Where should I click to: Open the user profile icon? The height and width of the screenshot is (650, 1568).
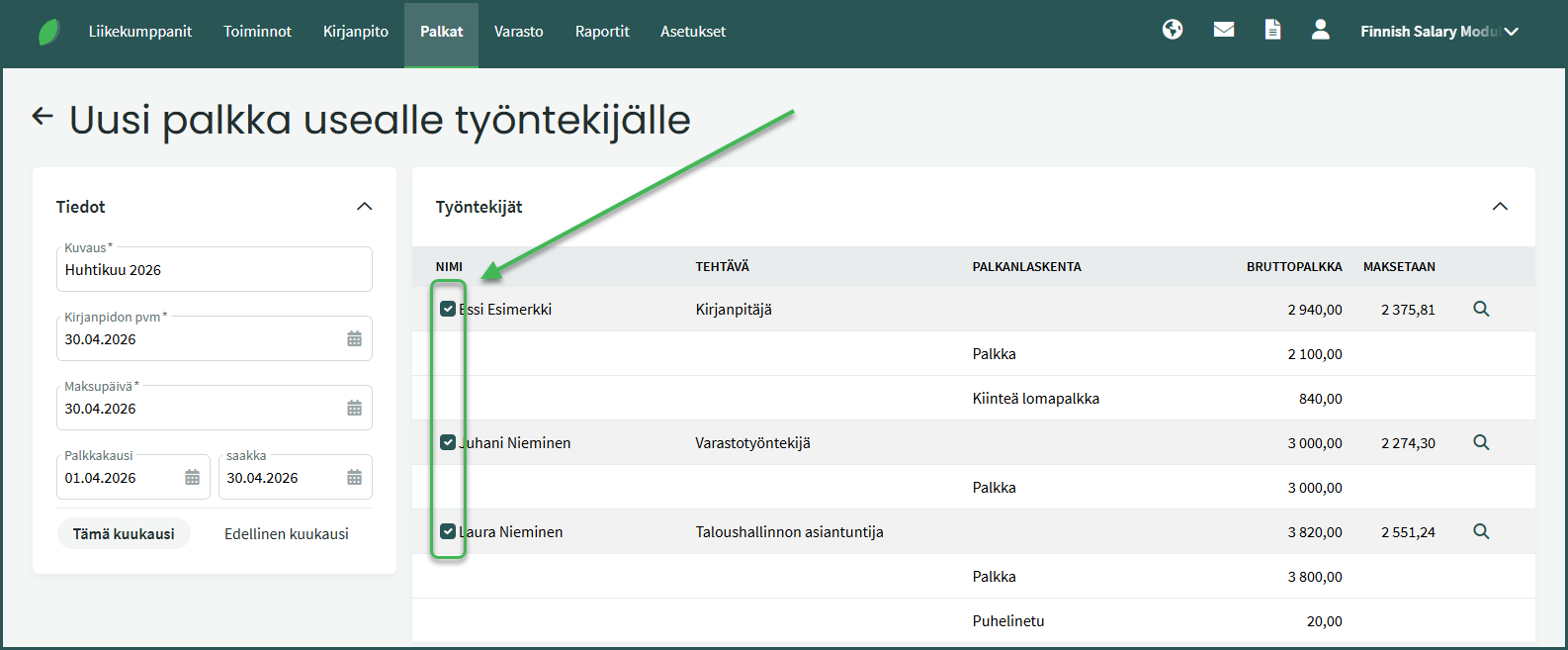pyautogui.click(x=1320, y=30)
